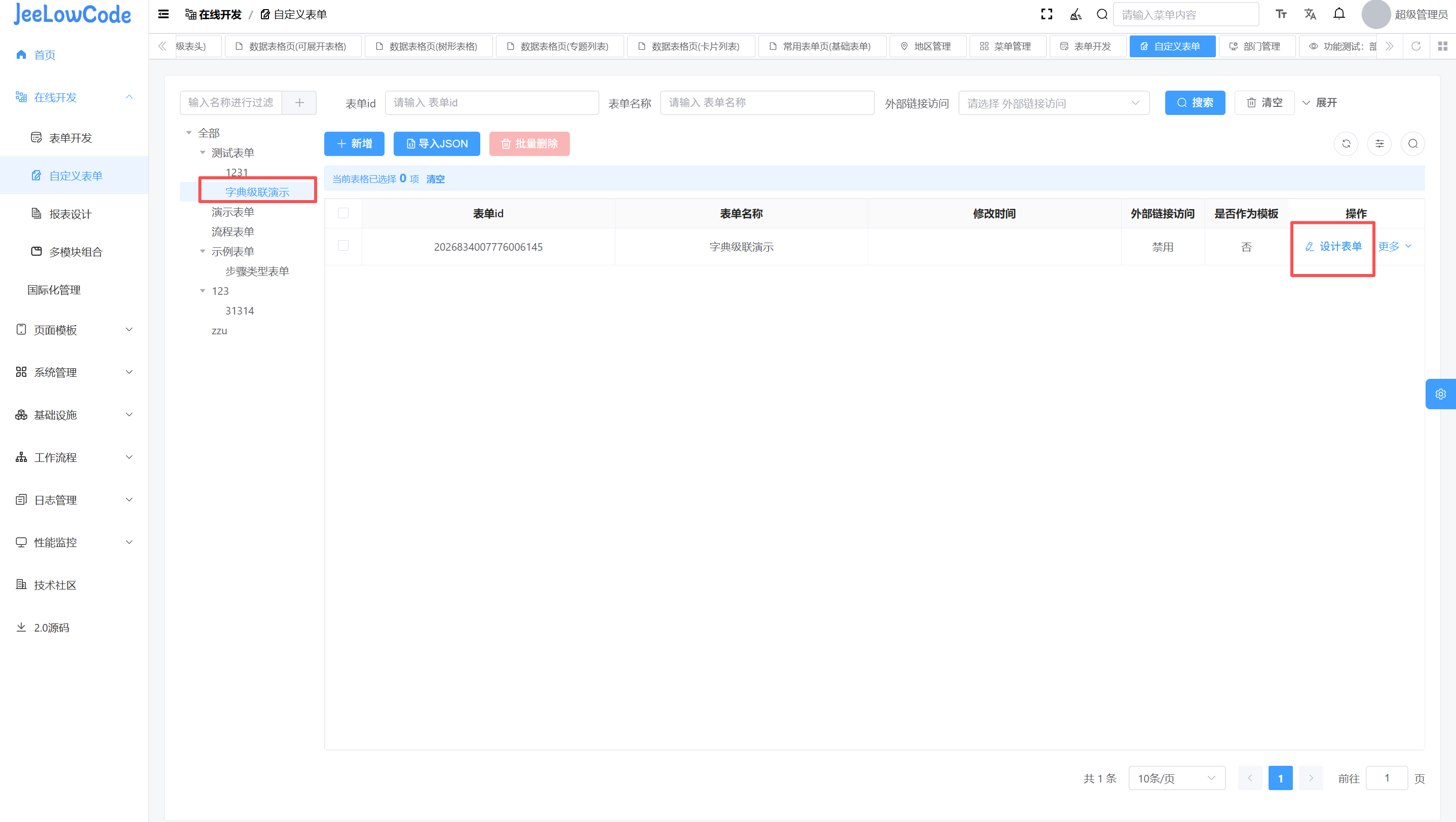
Task: Collapse sidebar with hamburger menu icon
Action: (x=163, y=15)
